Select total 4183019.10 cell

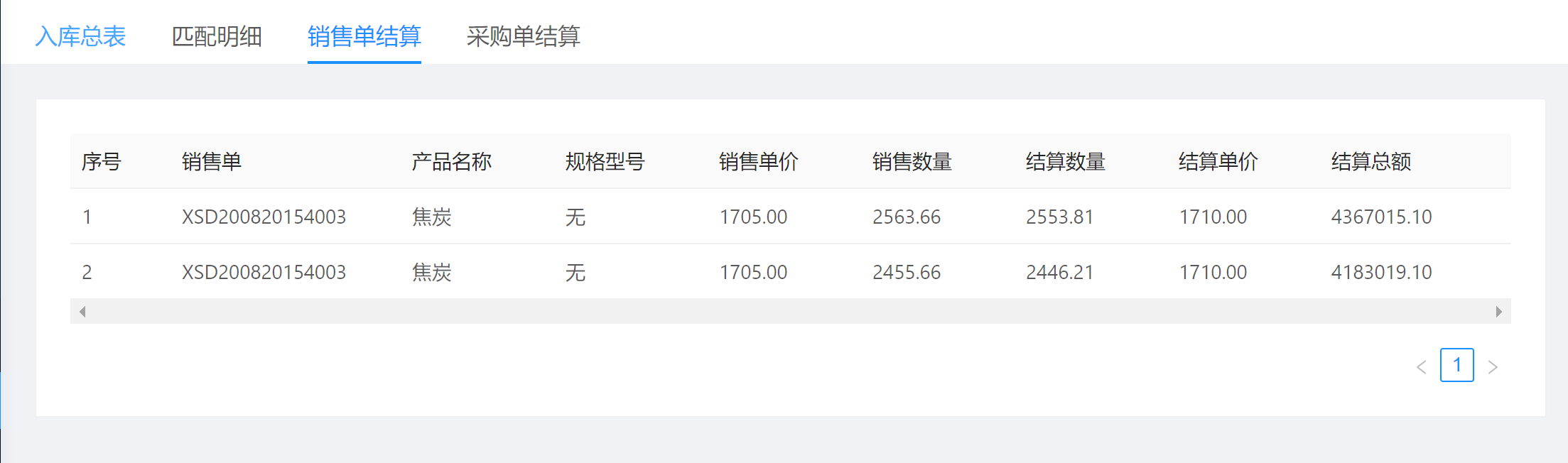[1381, 272]
